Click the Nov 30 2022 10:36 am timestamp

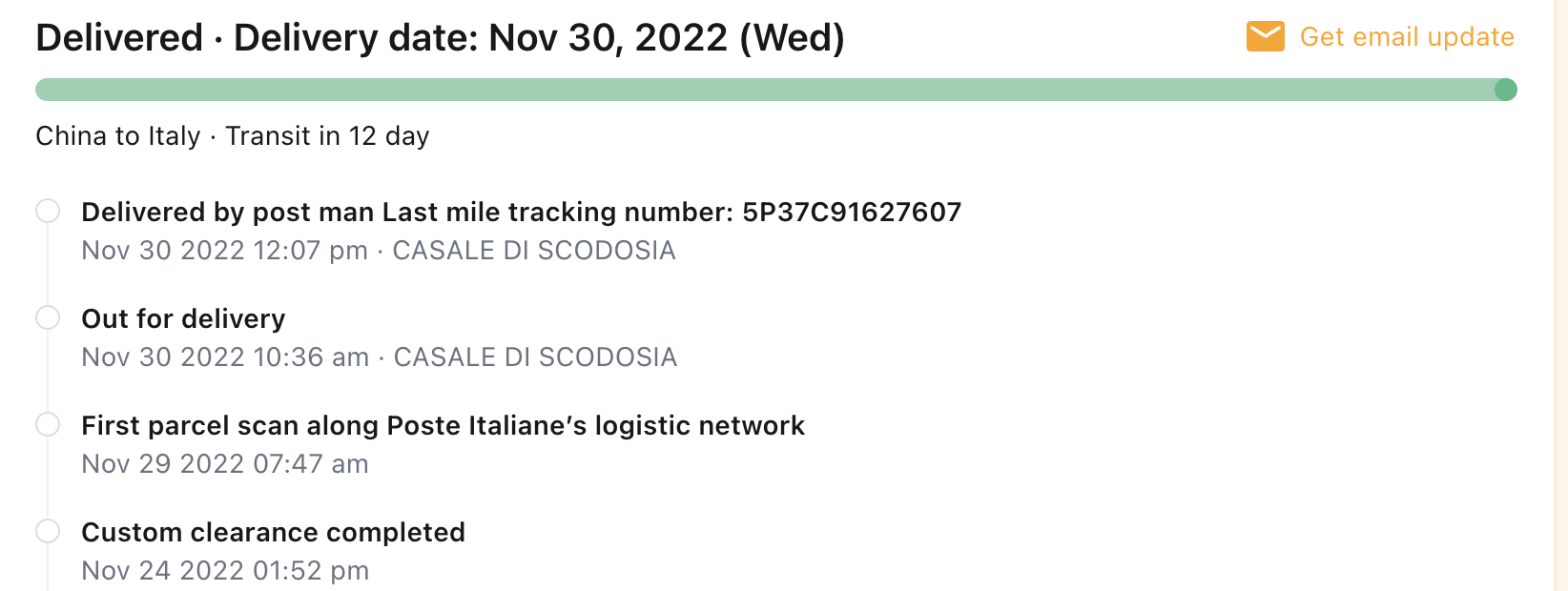225,357
